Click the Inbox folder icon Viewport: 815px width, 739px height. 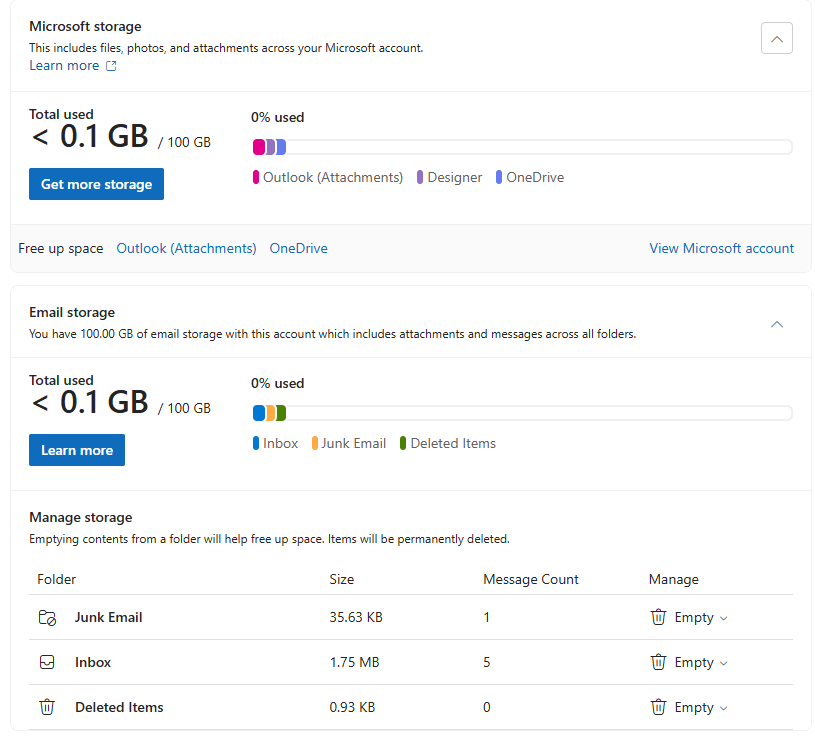(x=47, y=662)
